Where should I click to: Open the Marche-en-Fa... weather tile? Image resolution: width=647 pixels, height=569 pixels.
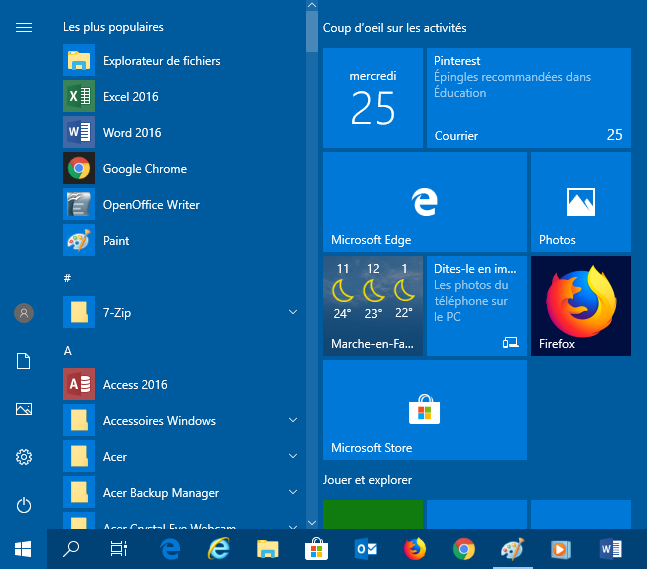click(x=373, y=306)
